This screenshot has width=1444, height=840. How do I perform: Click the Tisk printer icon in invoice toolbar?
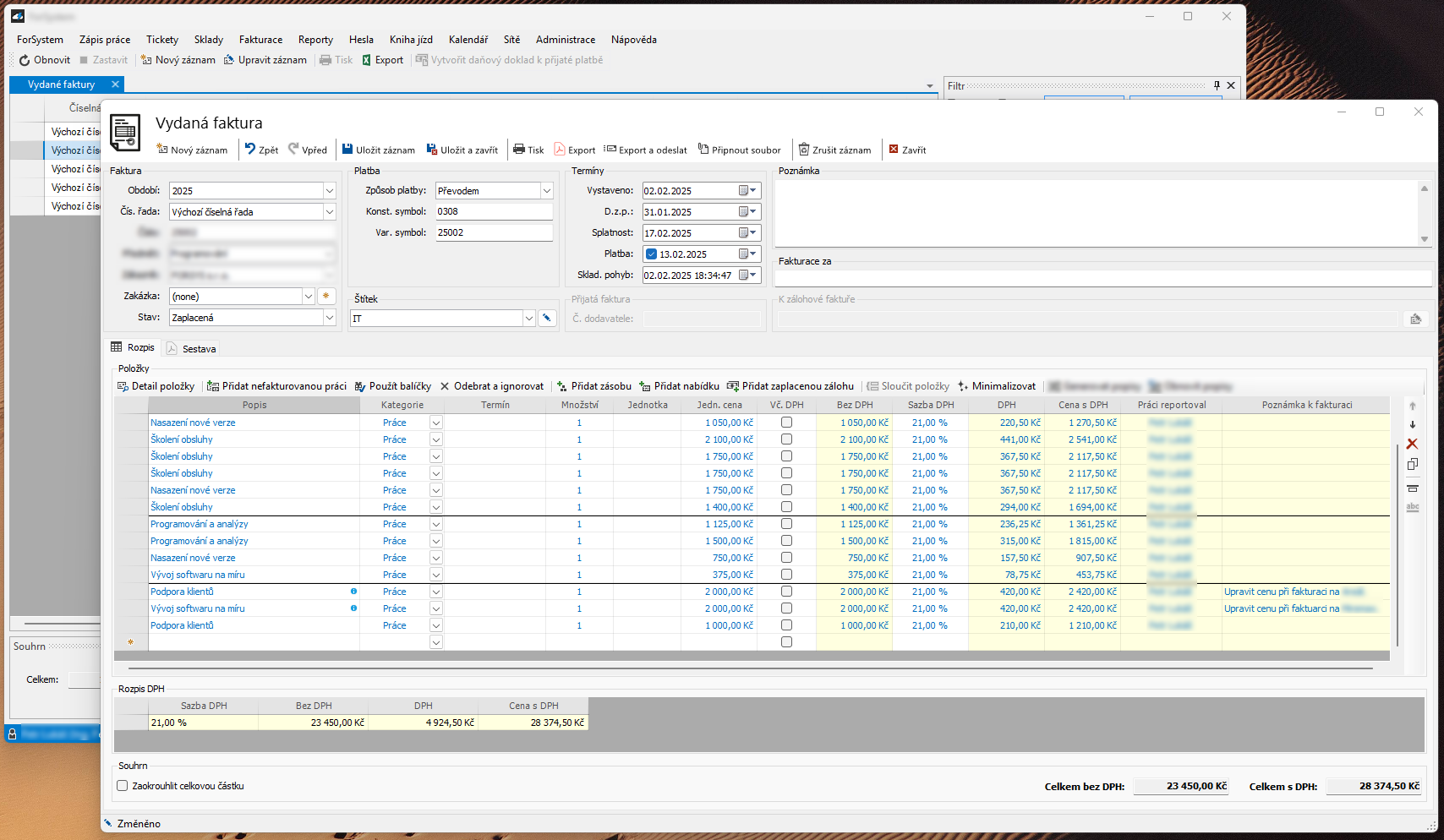[519, 150]
